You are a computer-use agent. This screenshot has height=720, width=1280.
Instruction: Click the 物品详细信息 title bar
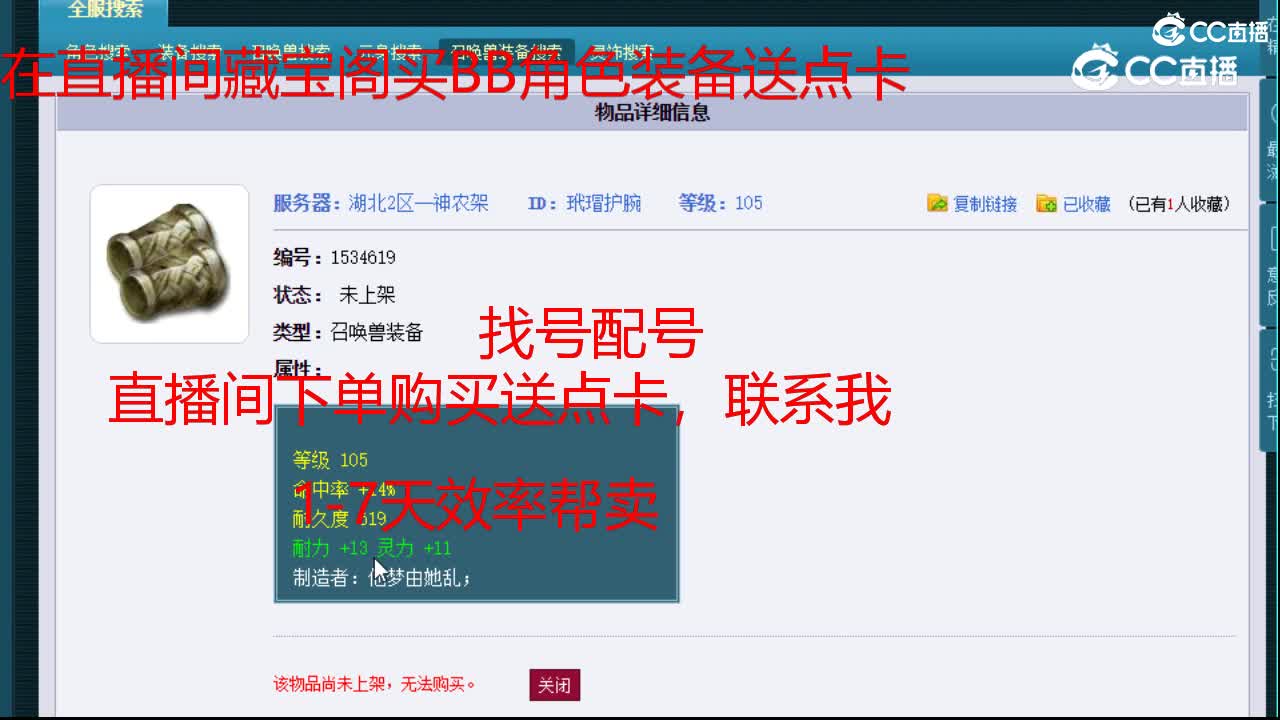[x=650, y=113]
